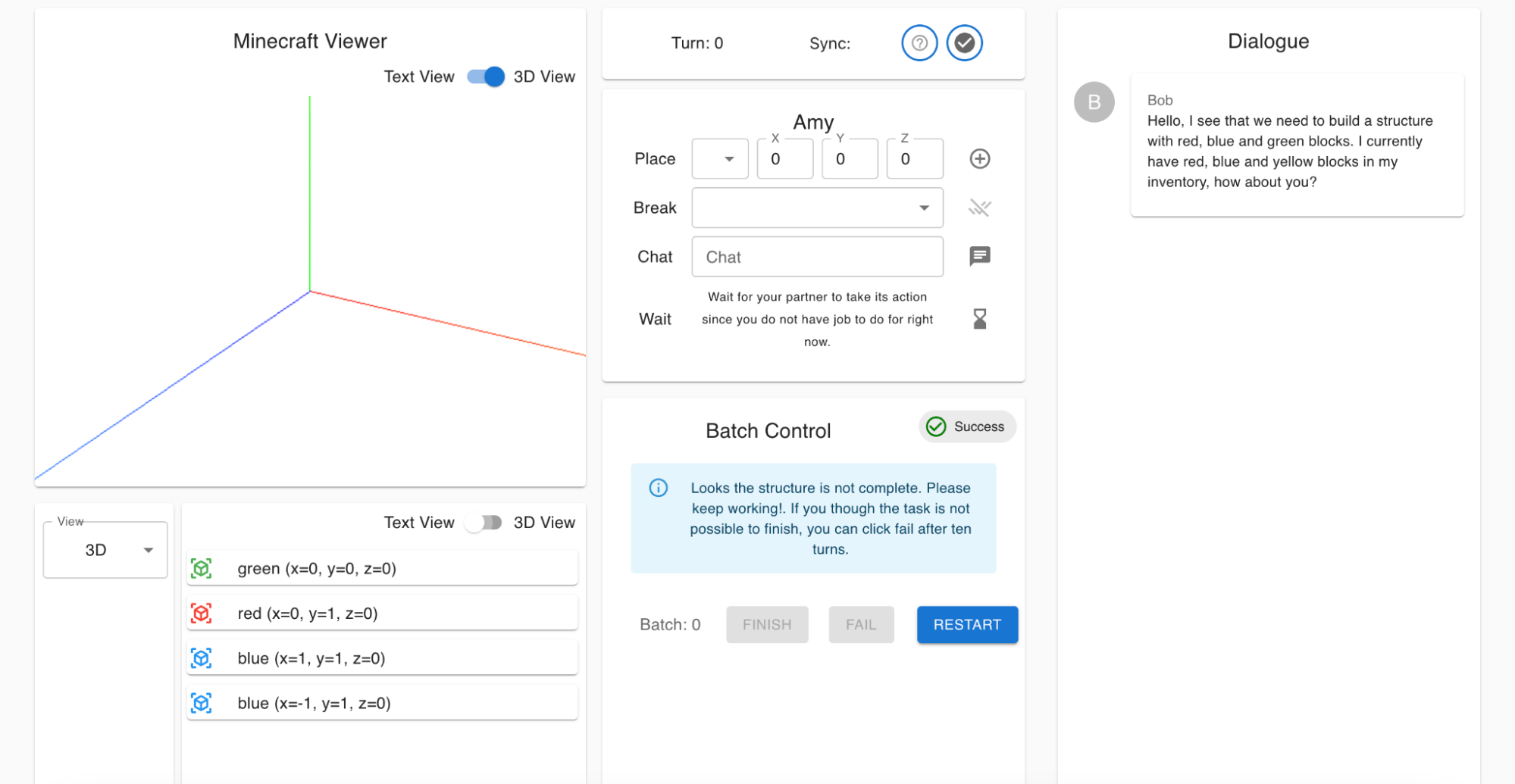The width and height of the screenshot is (1515, 784).
Task: Click the 'Batch Control' heading
Action: (768, 431)
